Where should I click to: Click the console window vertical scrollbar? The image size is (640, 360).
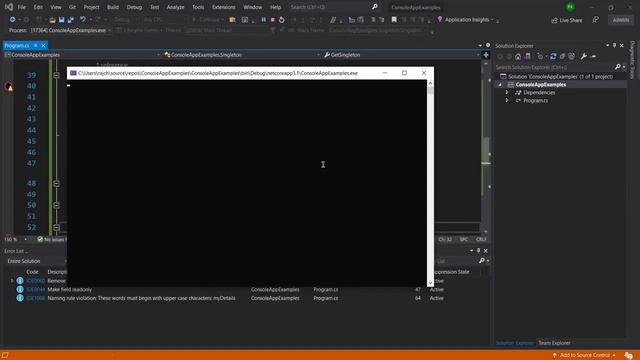point(430,183)
